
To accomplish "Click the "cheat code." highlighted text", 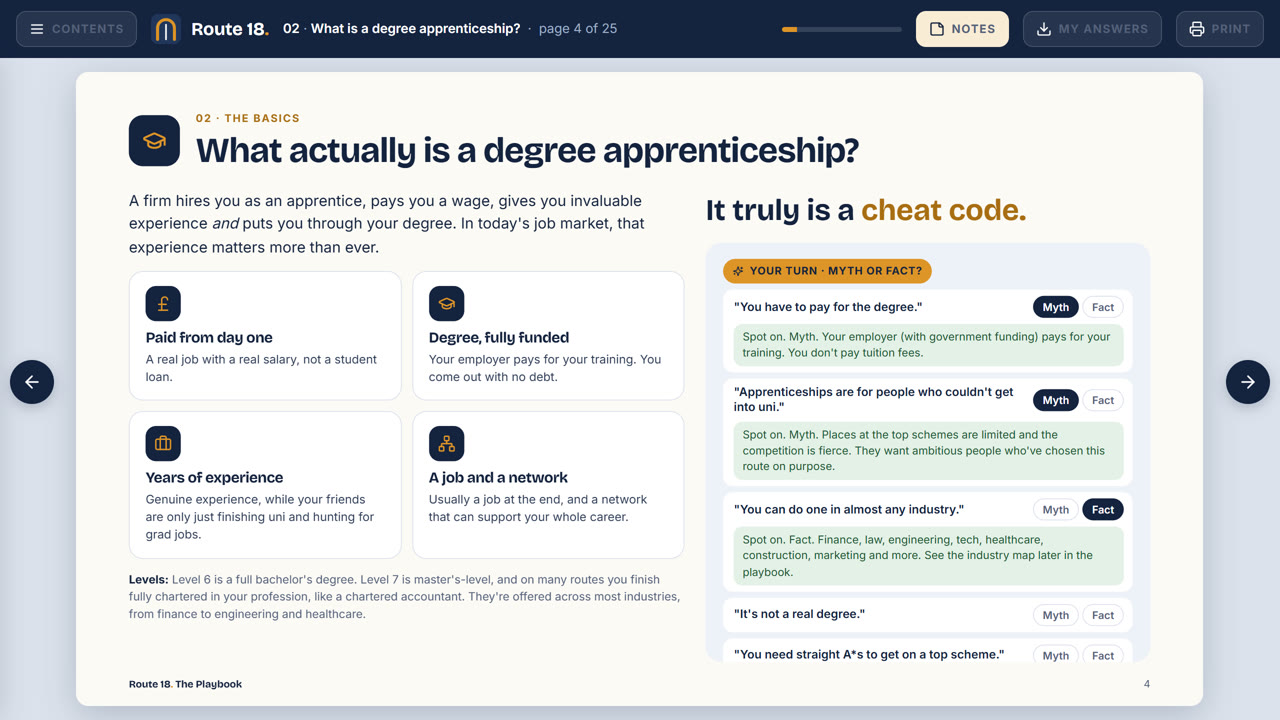I will (x=943, y=210).
